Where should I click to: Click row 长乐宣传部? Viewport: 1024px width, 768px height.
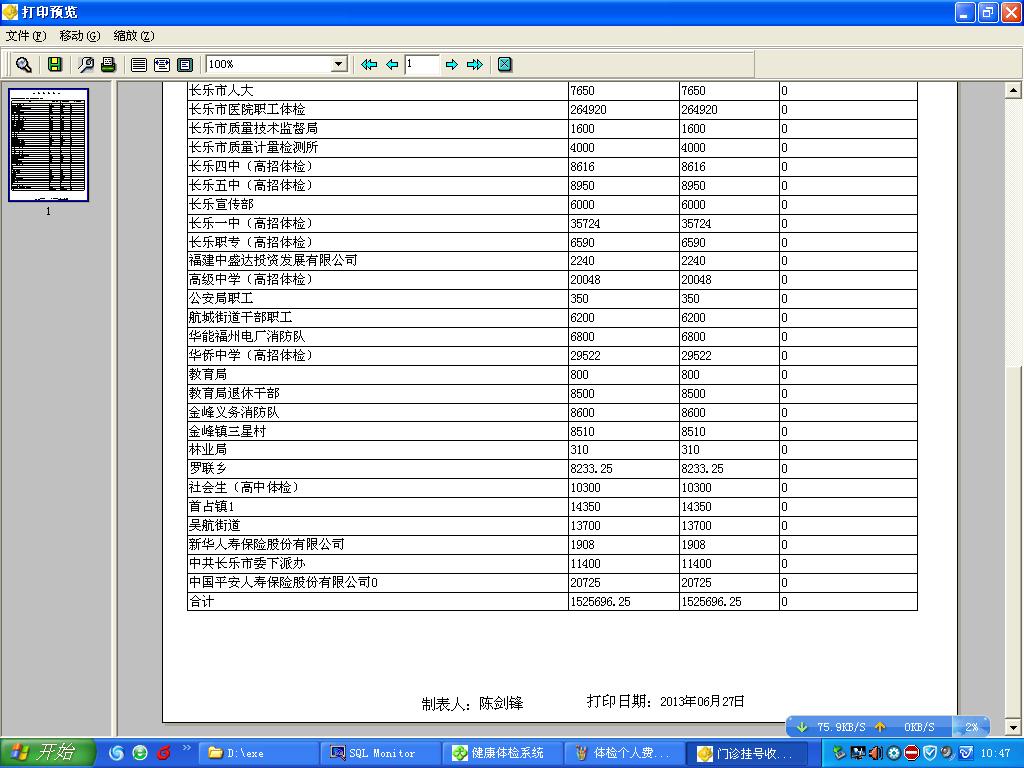[552, 204]
